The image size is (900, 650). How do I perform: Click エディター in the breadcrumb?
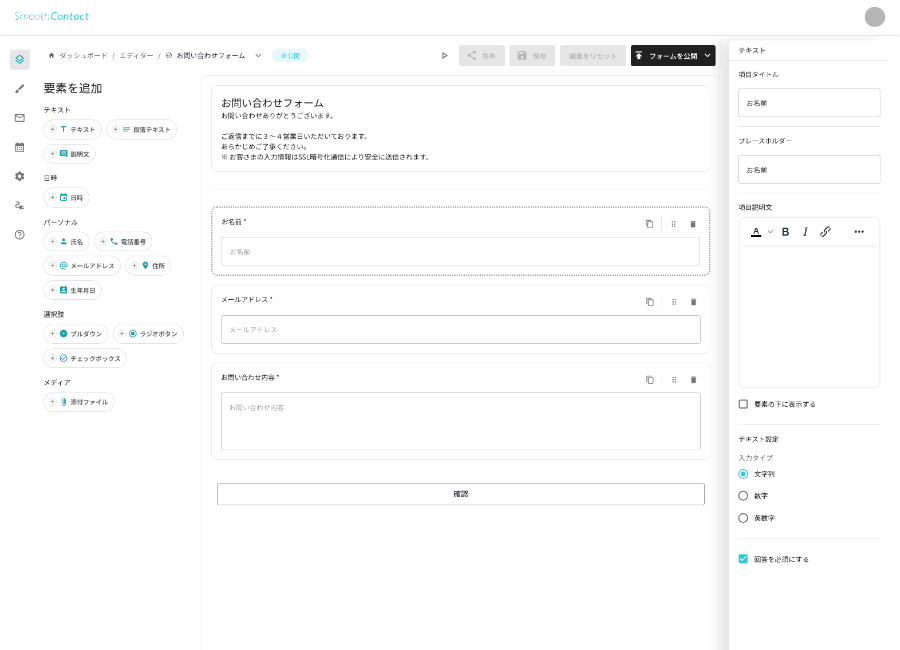click(136, 56)
